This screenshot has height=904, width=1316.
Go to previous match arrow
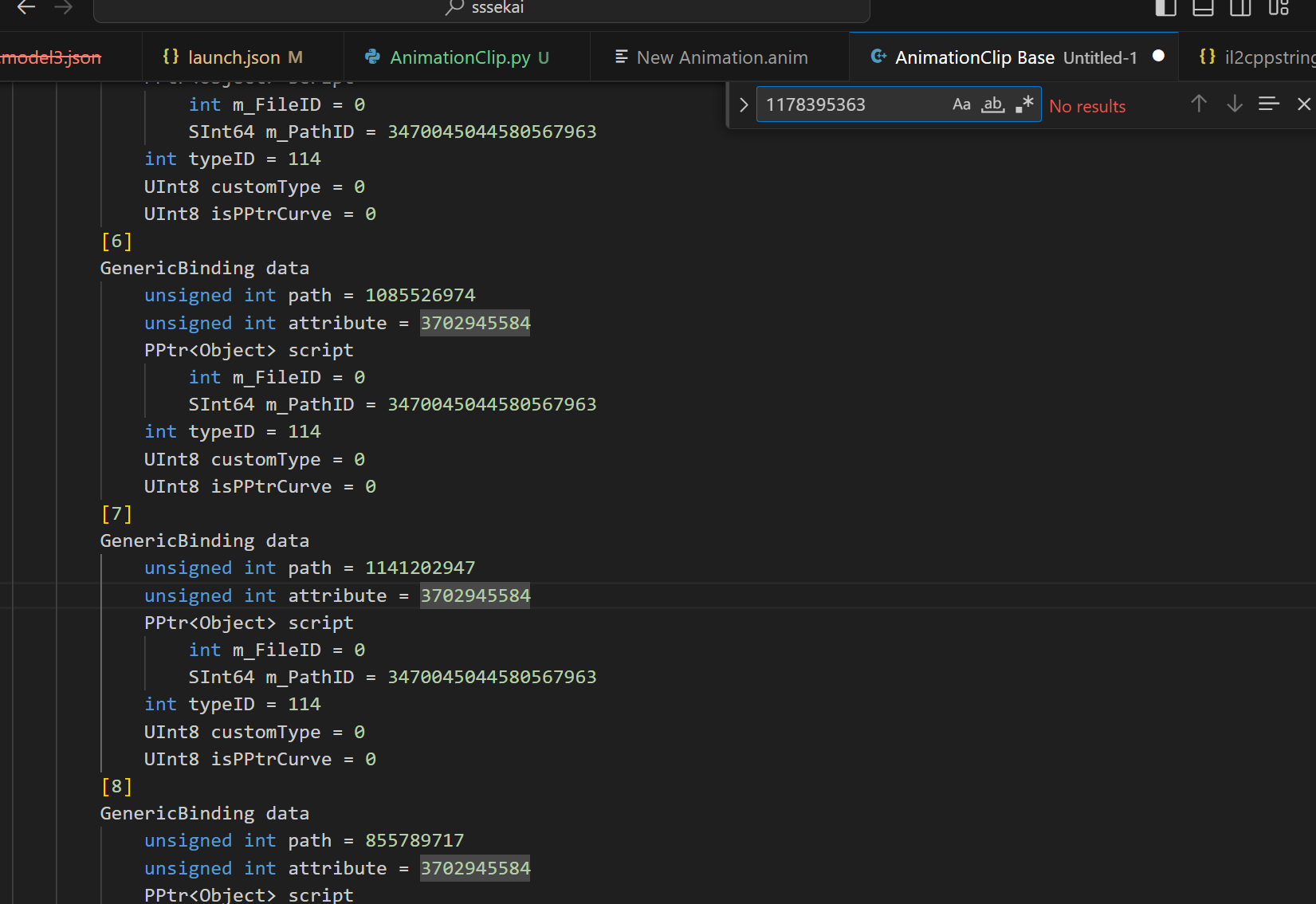point(1199,104)
